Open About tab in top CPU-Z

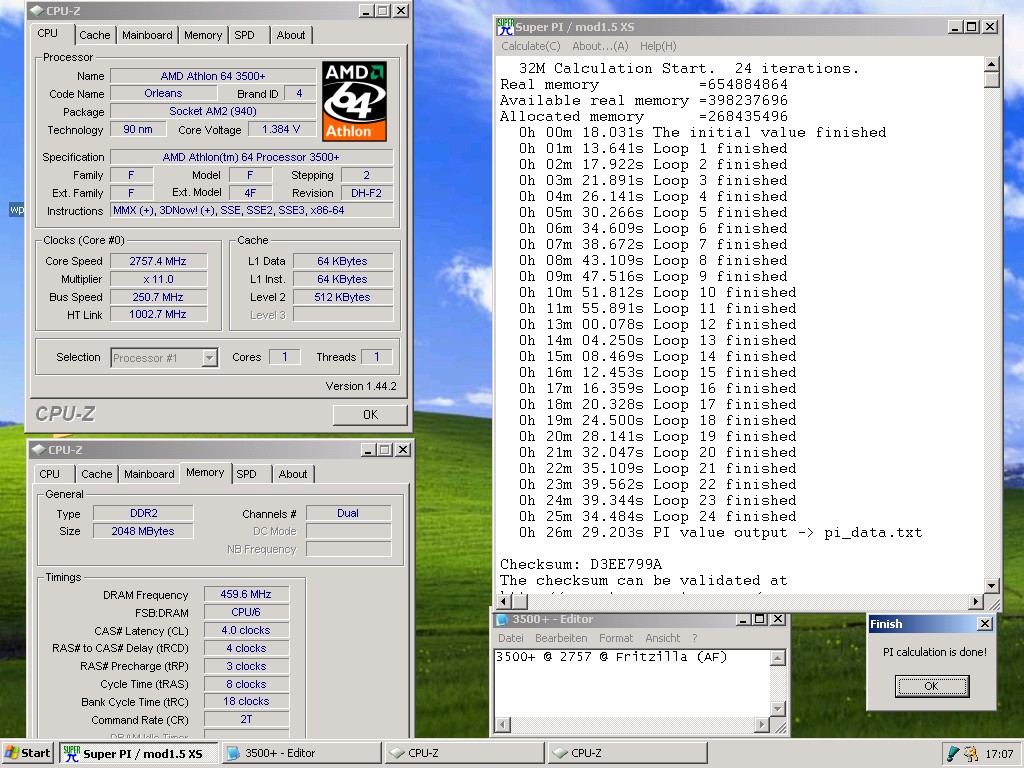click(x=291, y=35)
